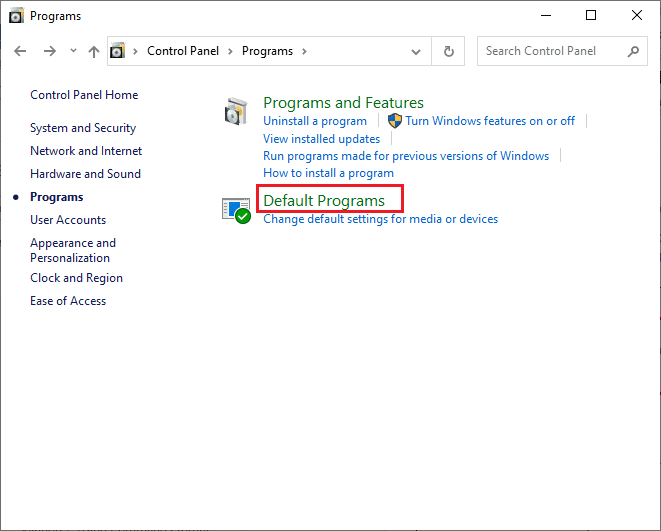Go up one level with Up arrow
This screenshot has width=661, height=531.
pos(94,51)
